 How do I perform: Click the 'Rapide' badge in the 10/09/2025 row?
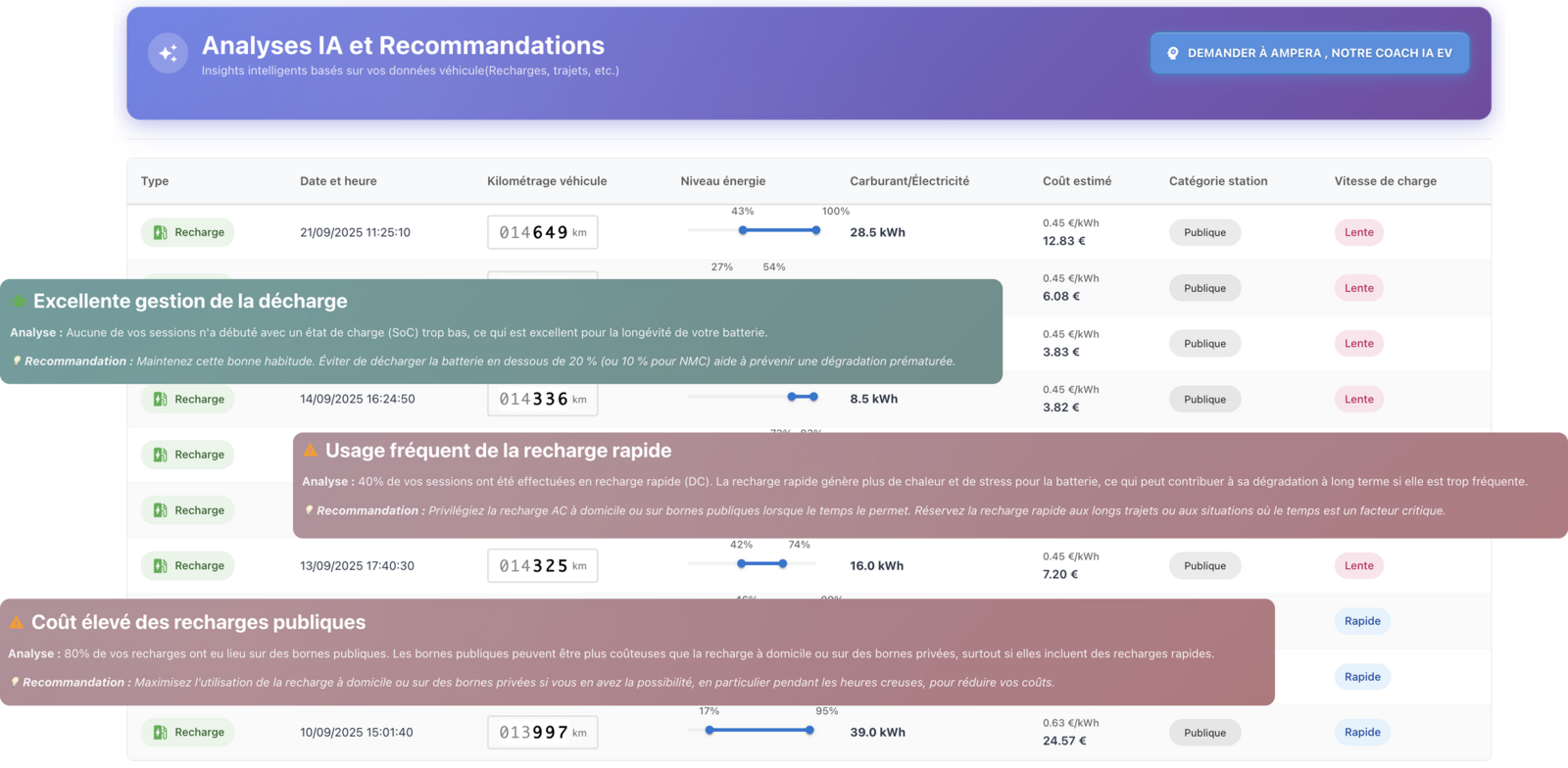point(1362,732)
